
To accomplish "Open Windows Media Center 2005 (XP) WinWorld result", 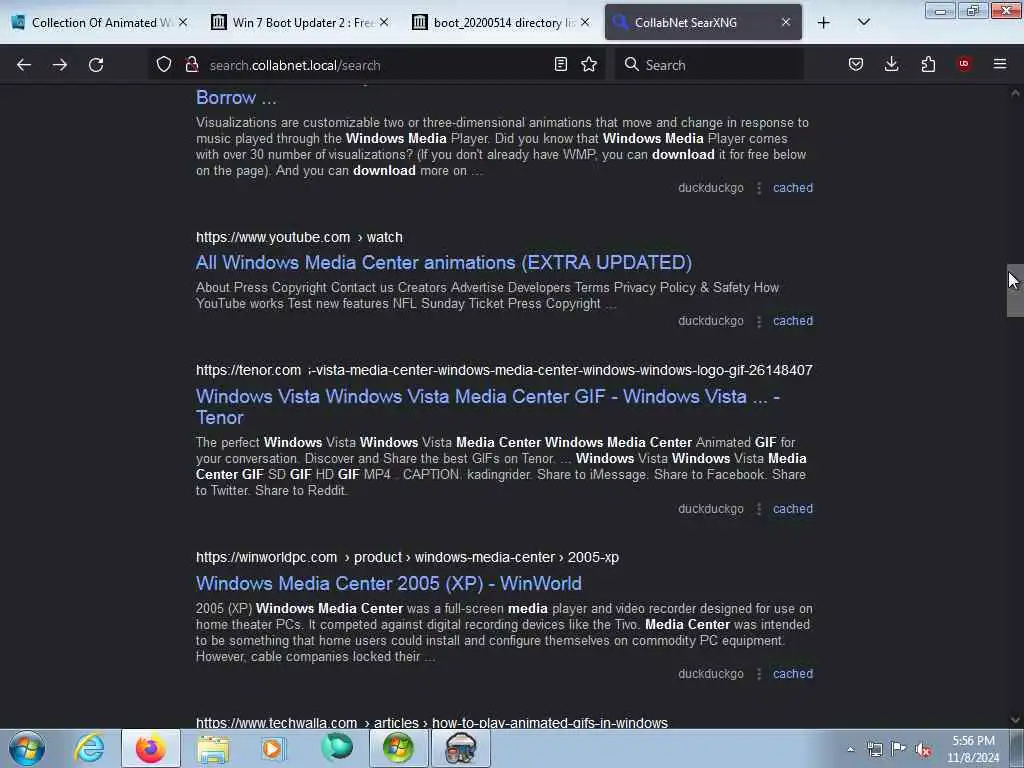I will [389, 583].
